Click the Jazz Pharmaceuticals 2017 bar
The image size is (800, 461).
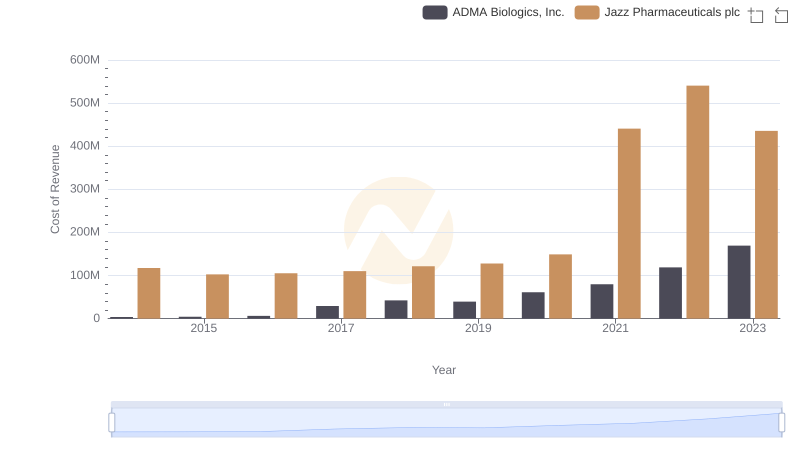(355, 295)
